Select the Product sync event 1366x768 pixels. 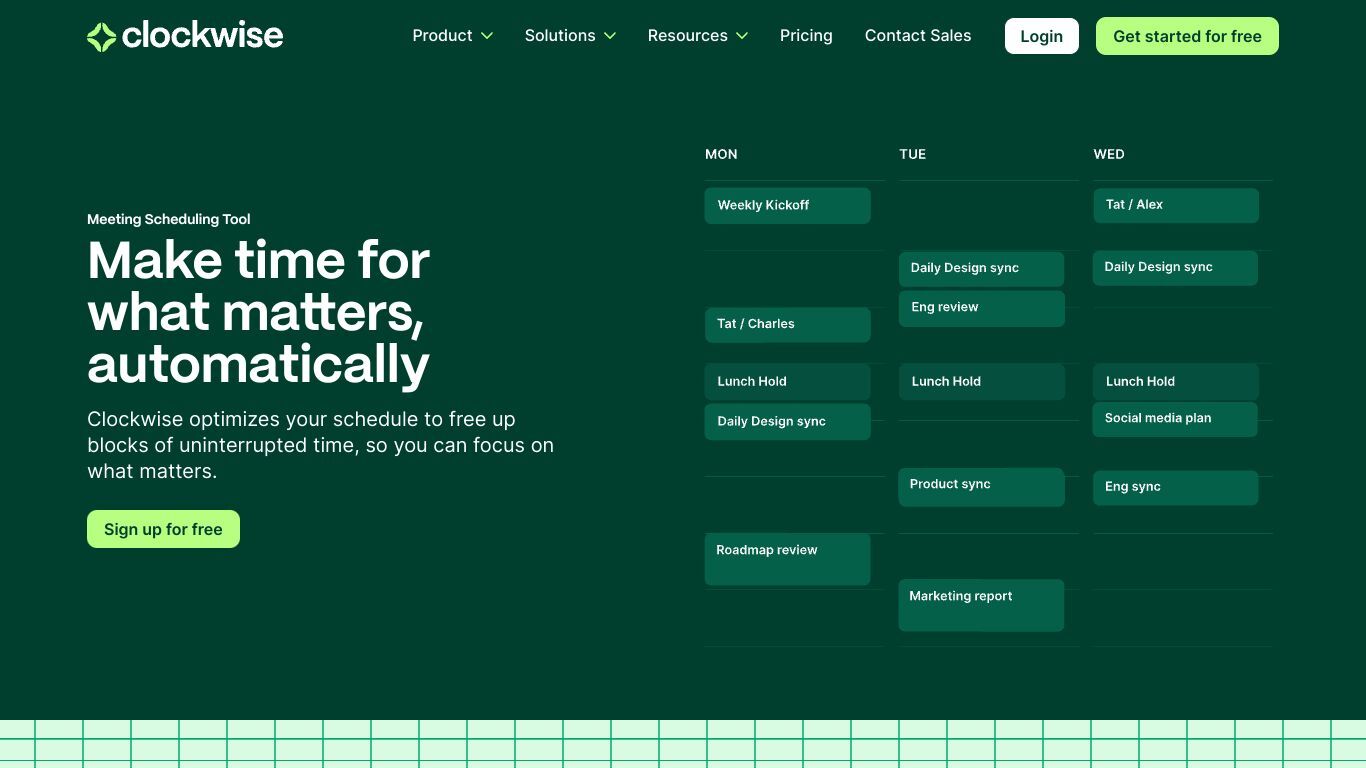981,487
